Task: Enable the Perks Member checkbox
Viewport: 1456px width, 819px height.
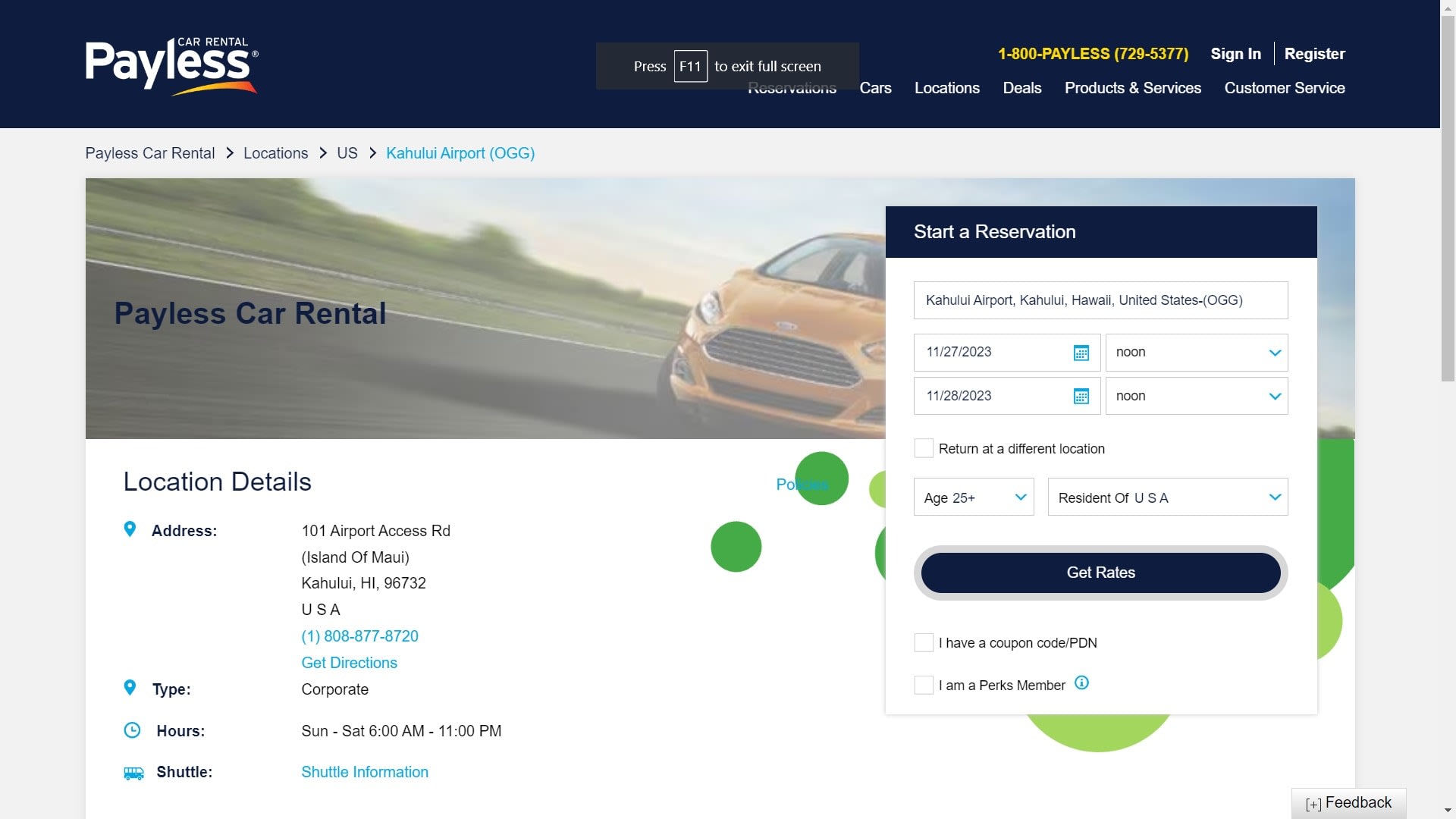Action: tap(924, 686)
